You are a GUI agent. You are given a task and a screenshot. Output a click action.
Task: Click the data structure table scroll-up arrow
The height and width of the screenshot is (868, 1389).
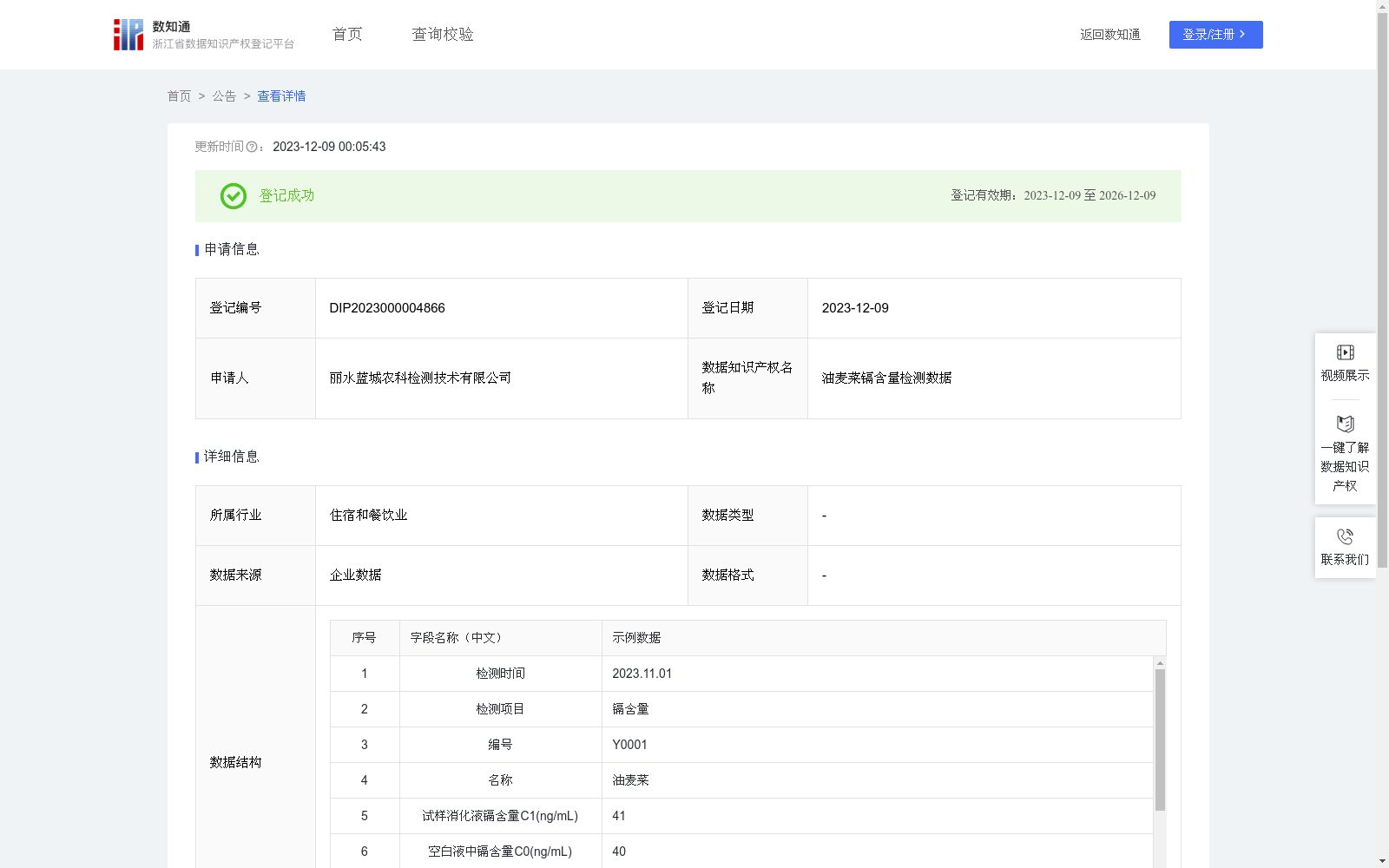tap(1160, 663)
